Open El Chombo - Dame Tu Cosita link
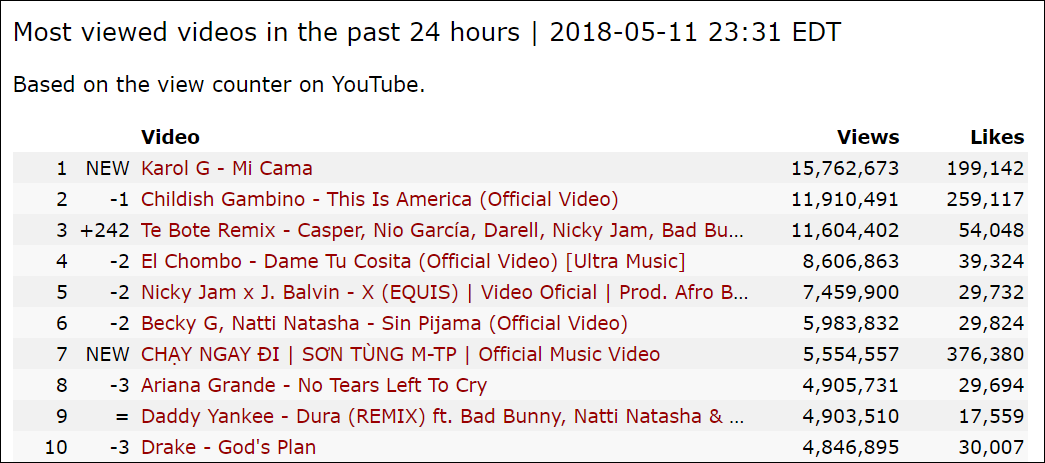The height and width of the screenshot is (463, 1045). pos(413,261)
